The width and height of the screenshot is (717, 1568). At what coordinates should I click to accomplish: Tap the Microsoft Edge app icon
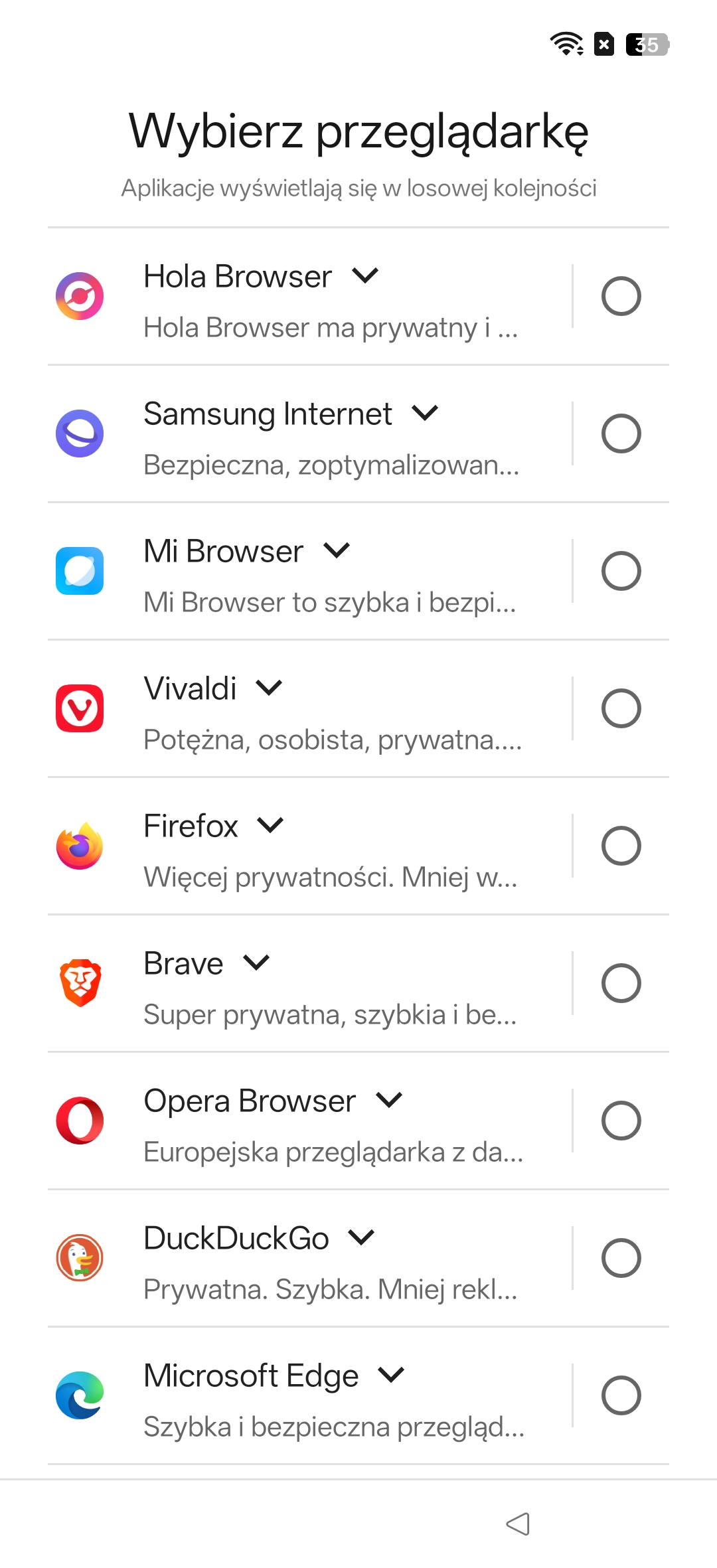[x=80, y=1395]
